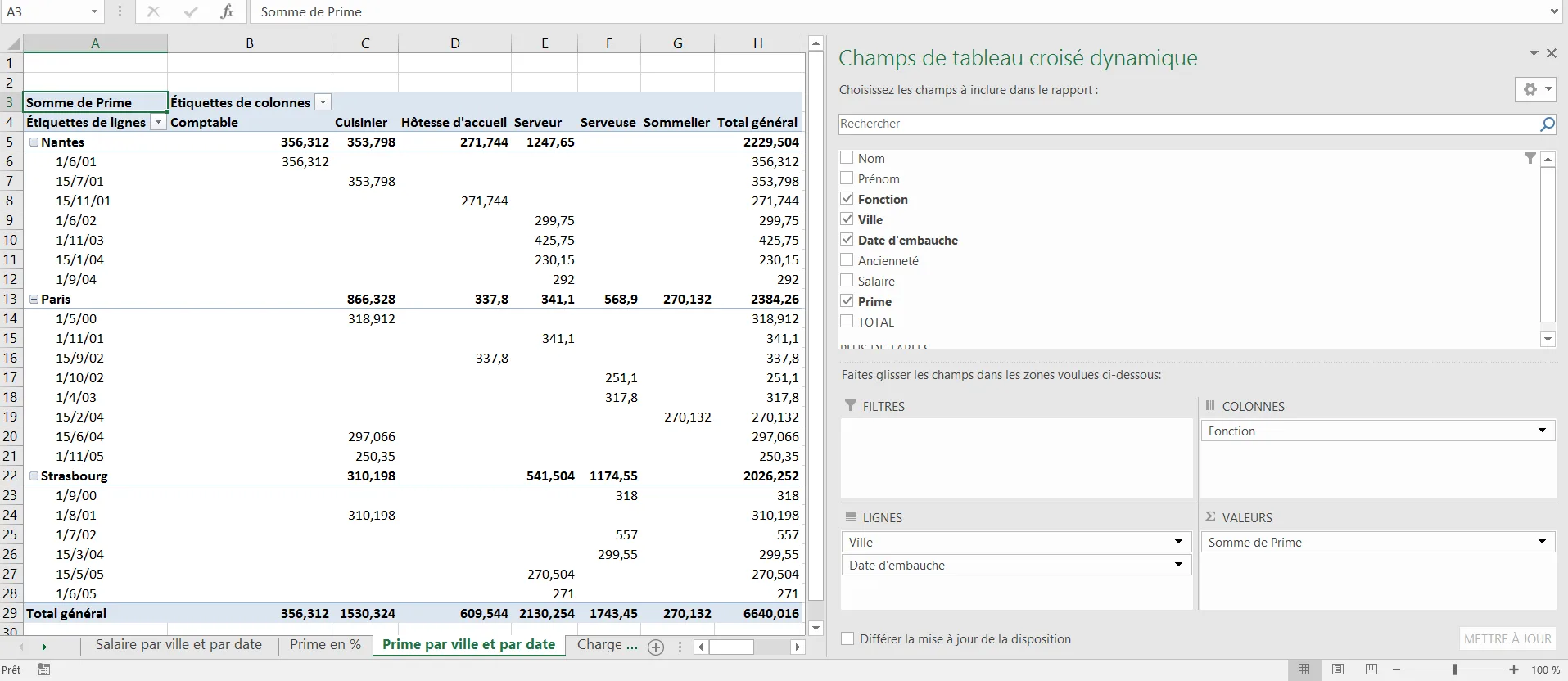Move the zoom slider handle
The width and height of the screenshot is (1568, 681).
1454,670
